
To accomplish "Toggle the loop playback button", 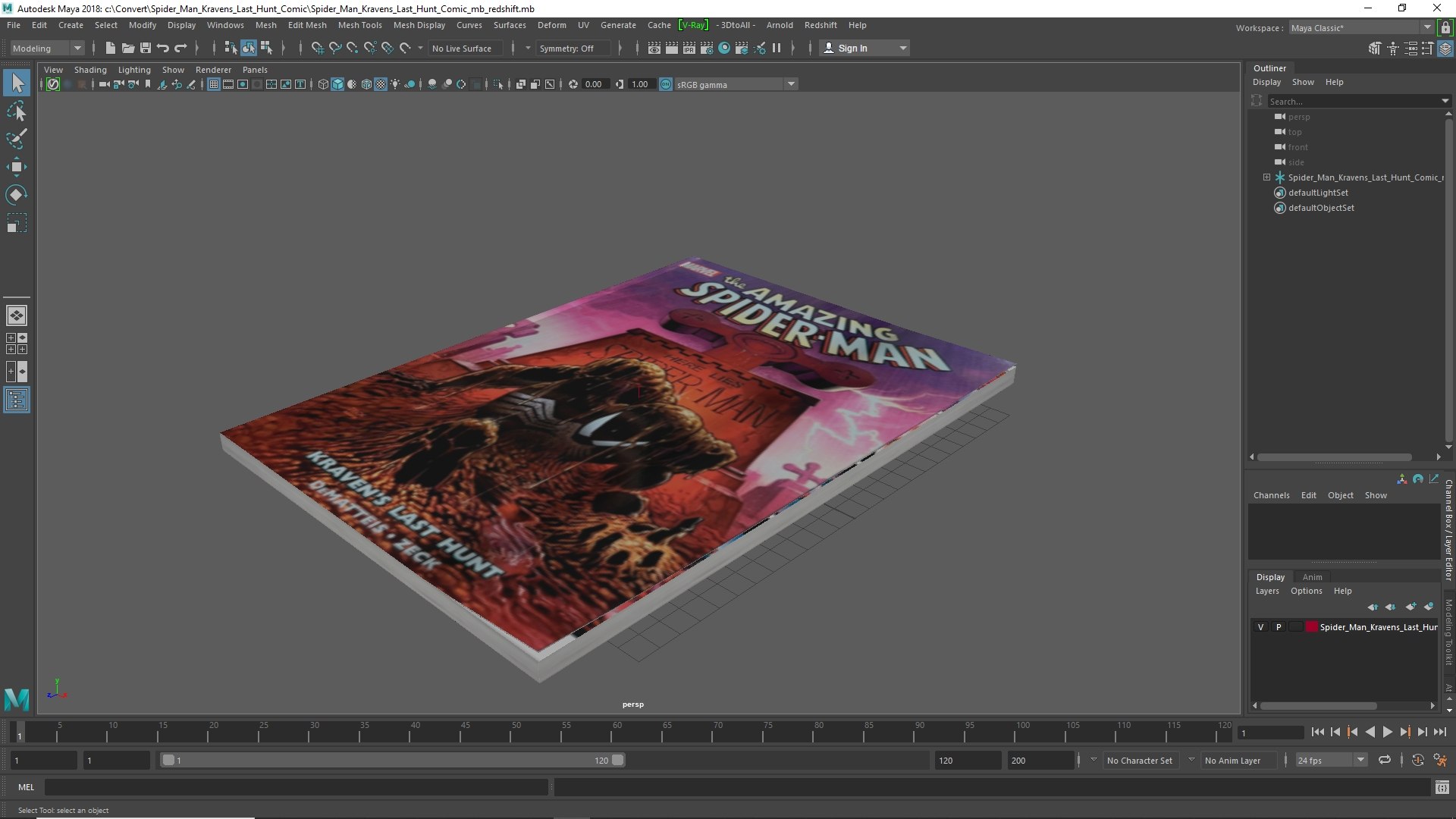I will 1385,760.
